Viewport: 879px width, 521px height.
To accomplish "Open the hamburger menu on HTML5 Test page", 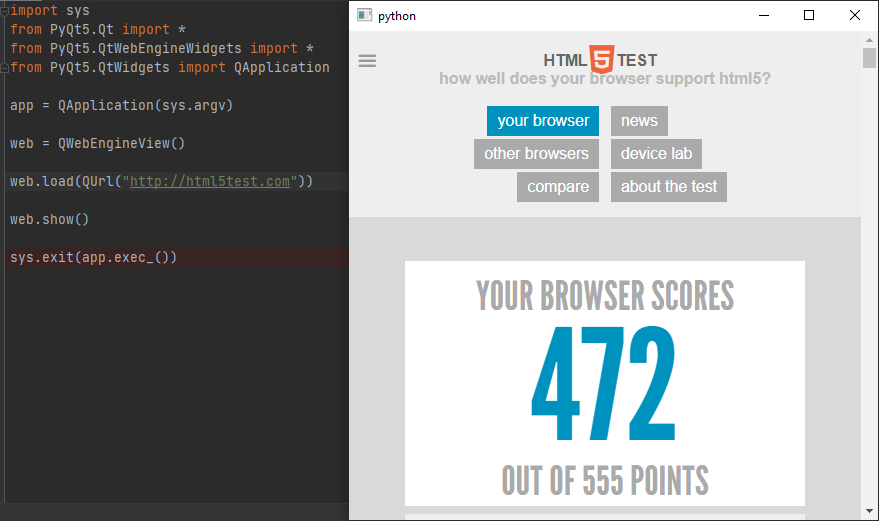I will pyautogui.click(x=367, y=61).
